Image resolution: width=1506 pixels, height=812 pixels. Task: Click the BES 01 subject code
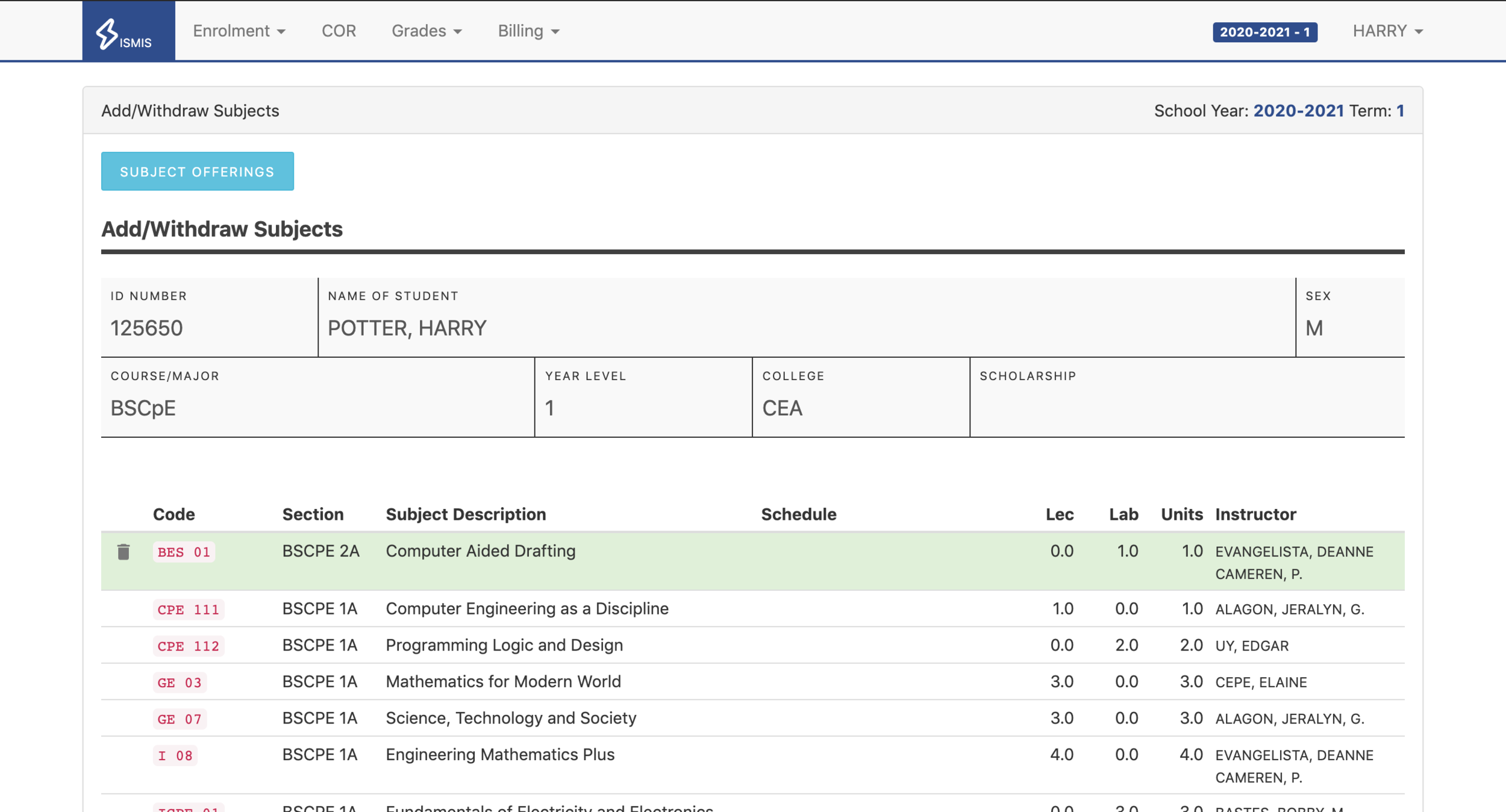(184, 552)
